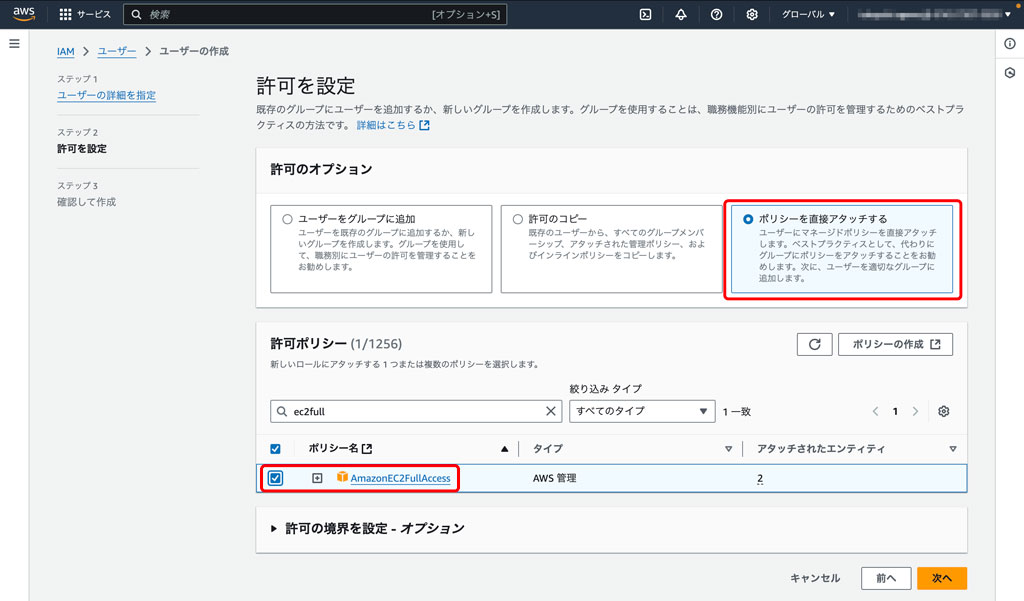1024x601 pixels.
Task: Open the left navigation via hamburger icon
Action: 14,43
